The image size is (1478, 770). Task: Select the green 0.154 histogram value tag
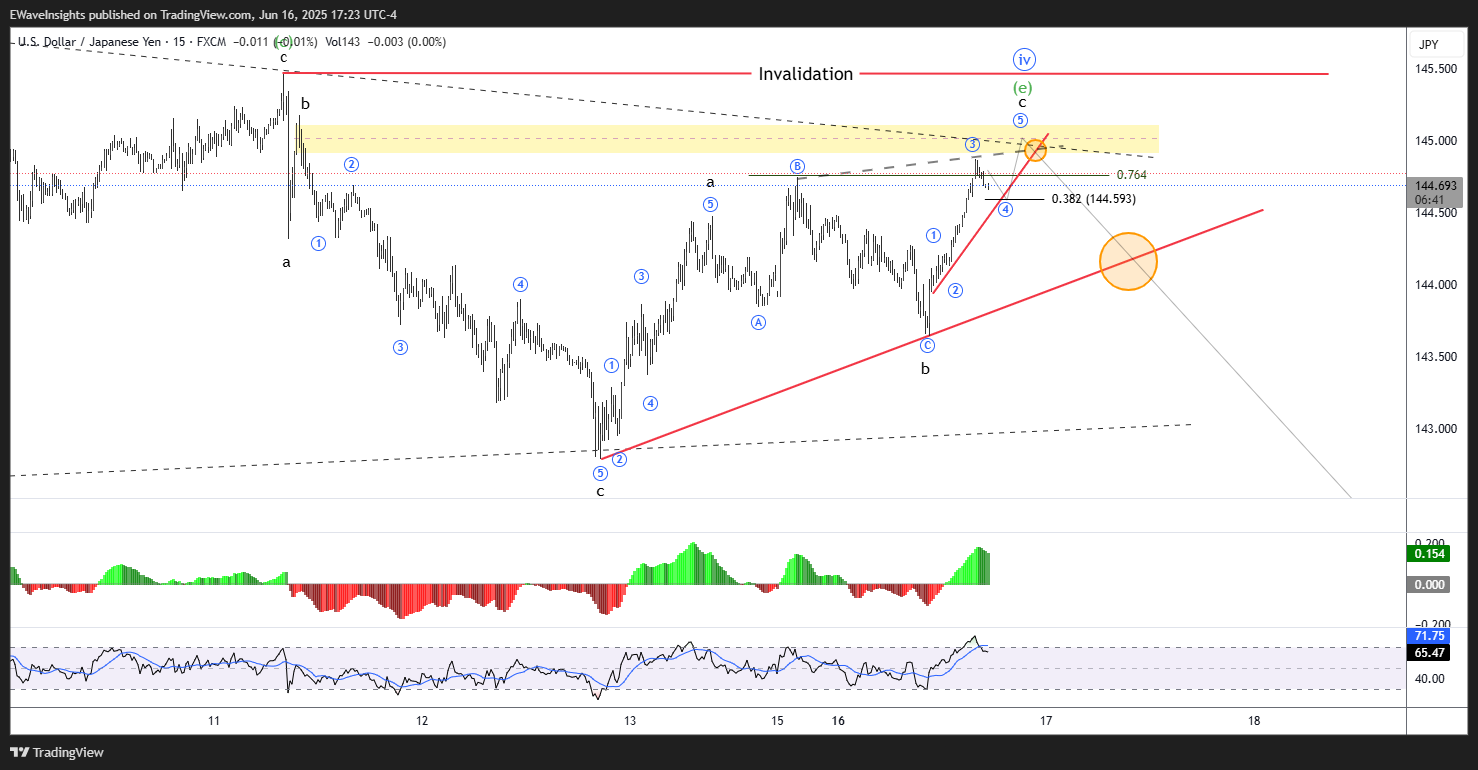(1428, 554)
